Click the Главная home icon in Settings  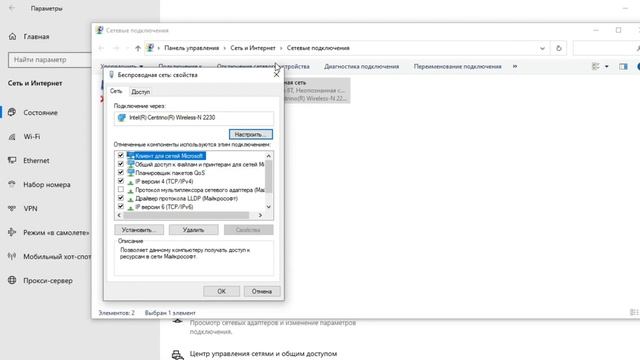(13, 36)
